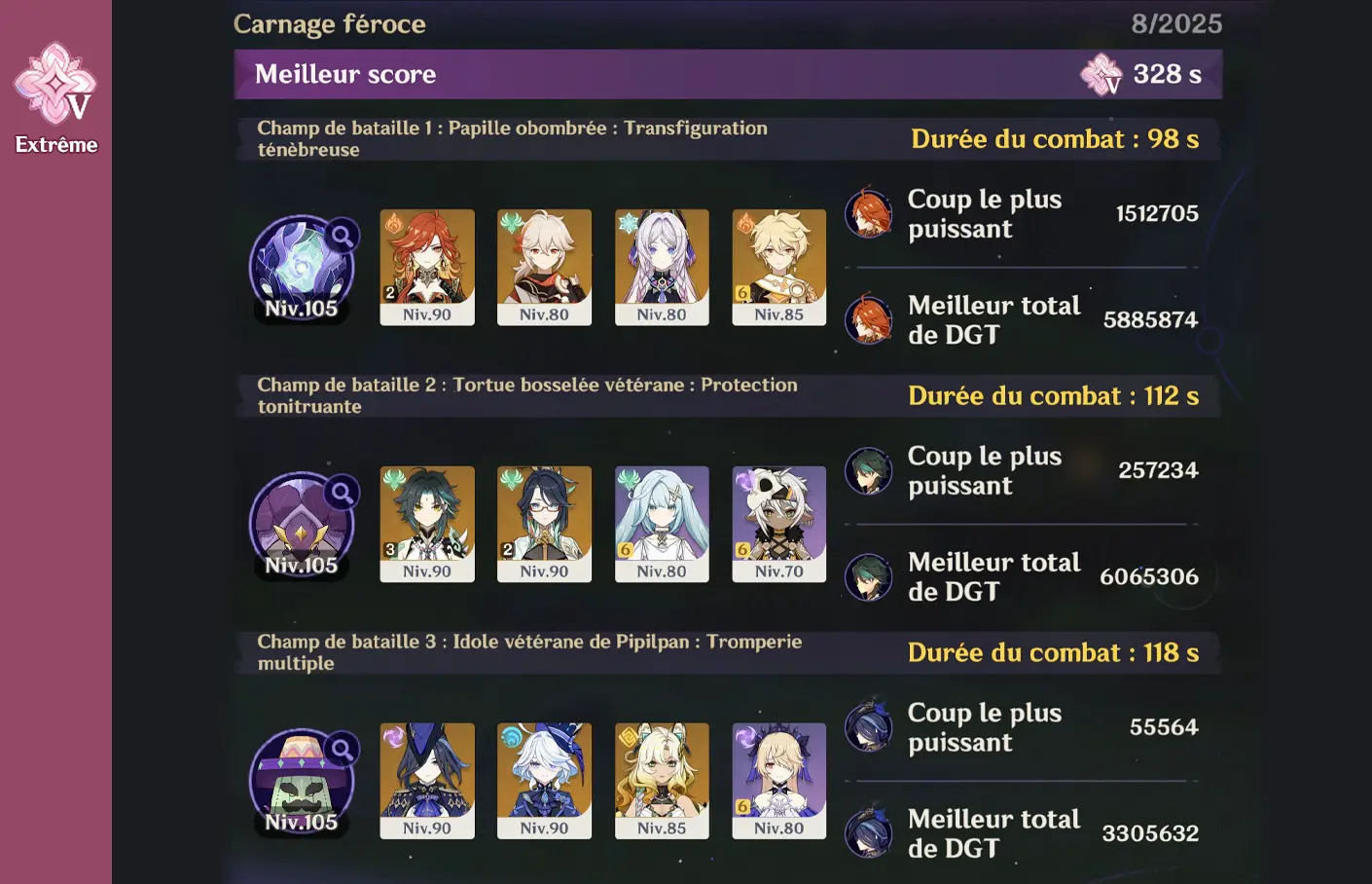Click the Meilleur score banner
Screen dimensions: 1372x884
(x=728, y=74)
